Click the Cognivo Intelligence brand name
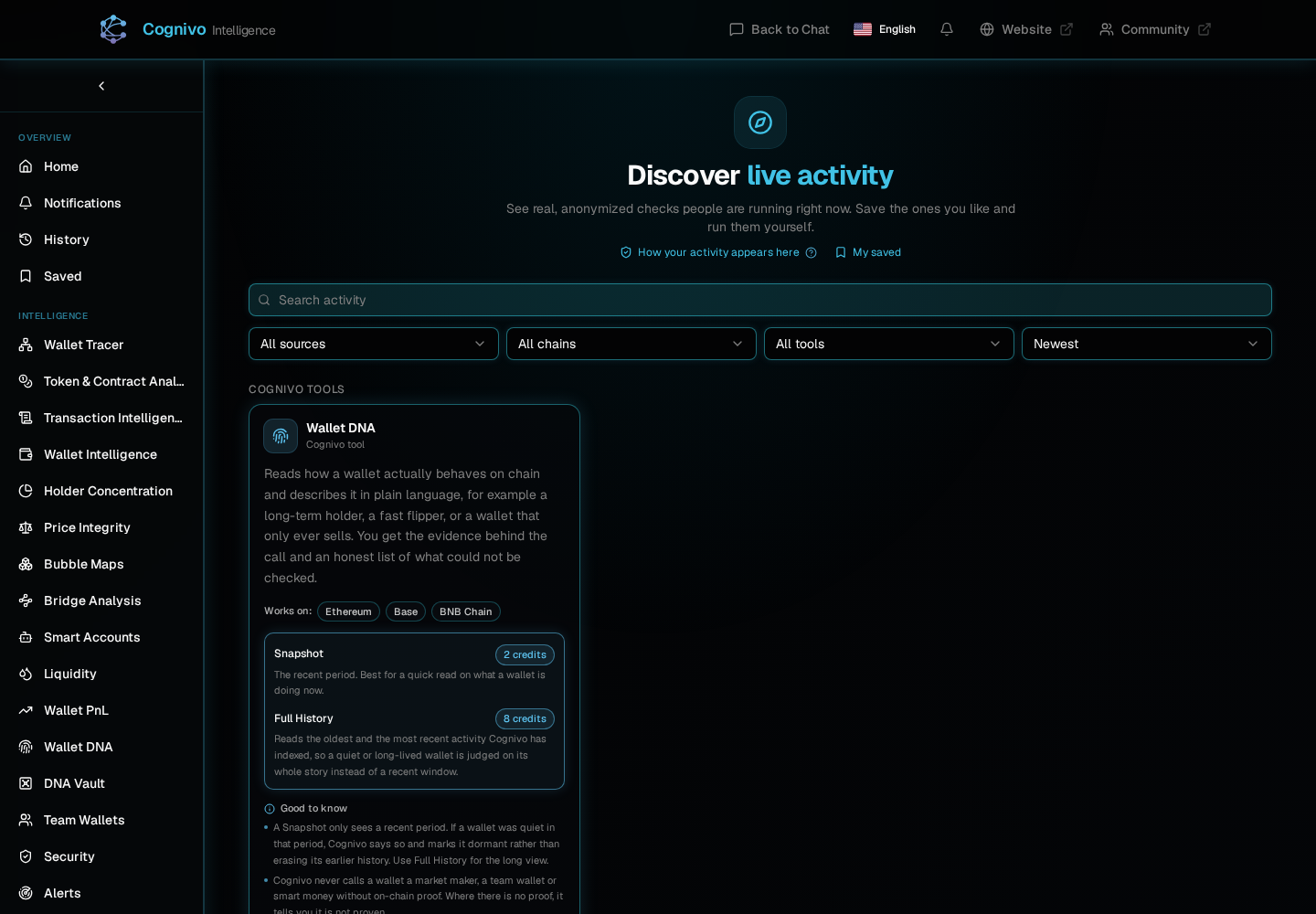 click(x=208, y=29)
